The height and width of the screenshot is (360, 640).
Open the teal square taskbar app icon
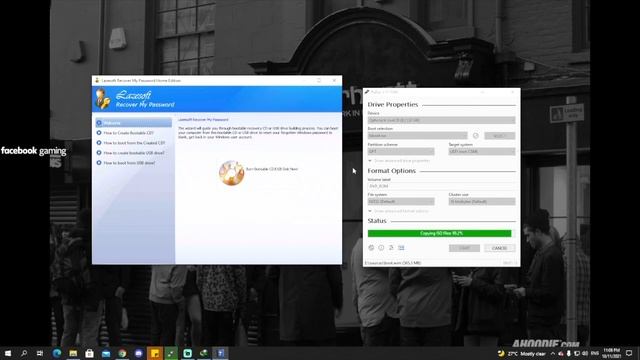click(187, 353)
